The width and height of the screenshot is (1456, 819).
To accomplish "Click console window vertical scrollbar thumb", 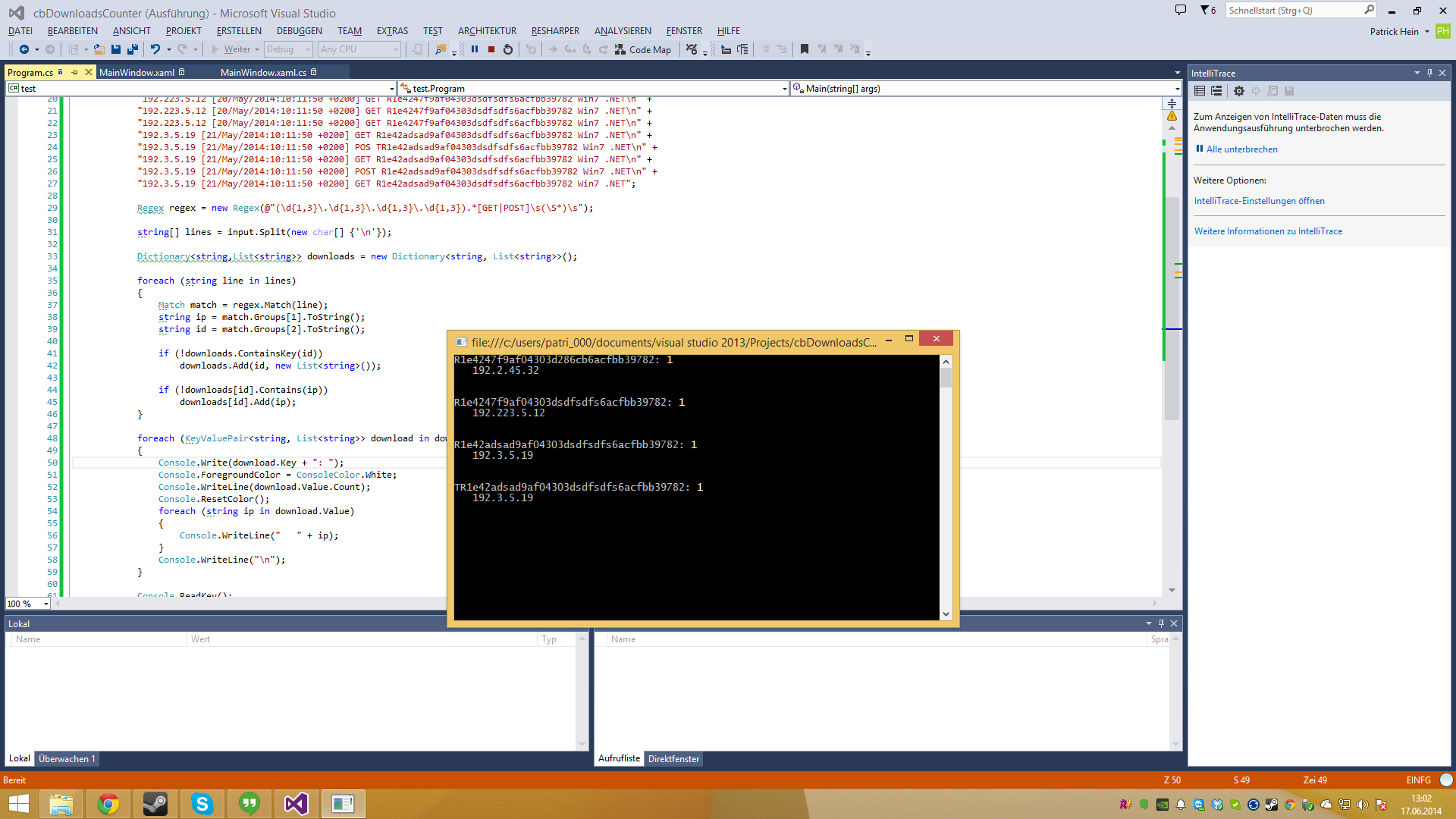I will [x=946, y=378].
